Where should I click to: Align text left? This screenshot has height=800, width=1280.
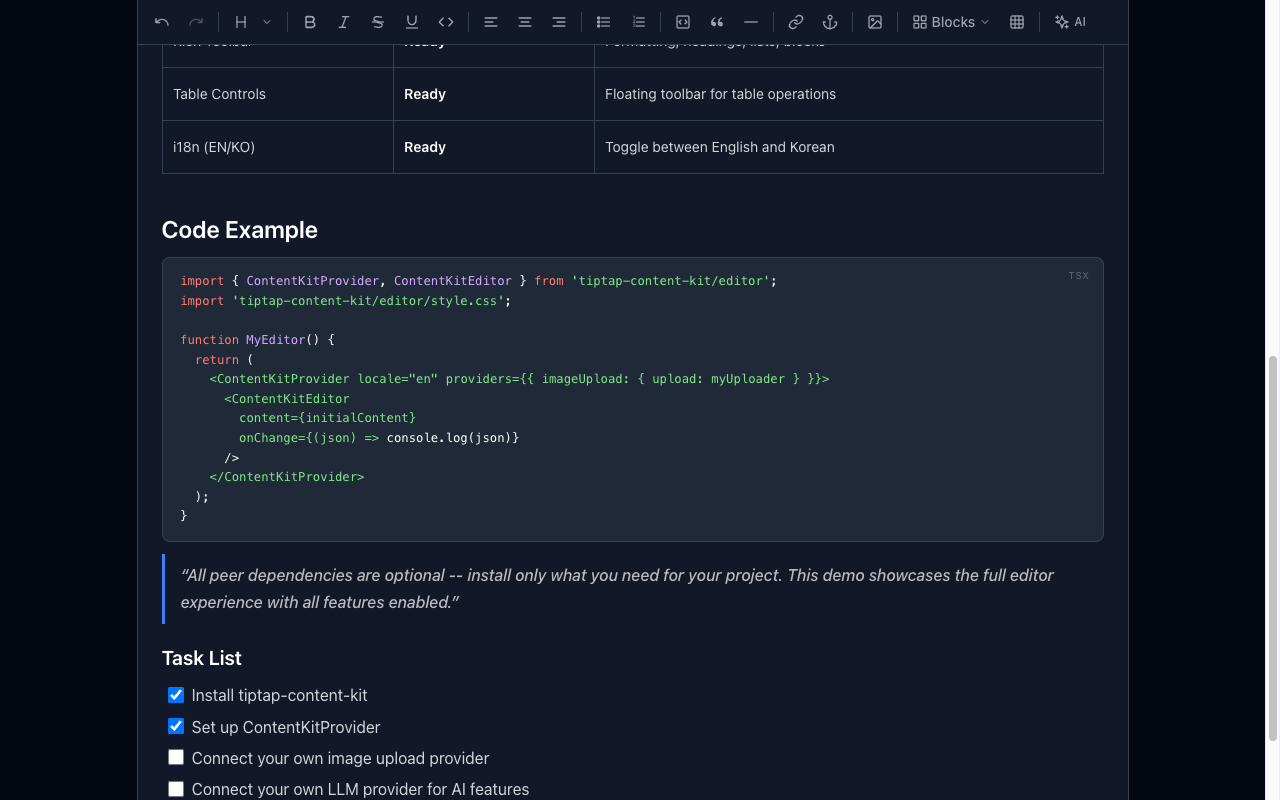pos(491,22)
